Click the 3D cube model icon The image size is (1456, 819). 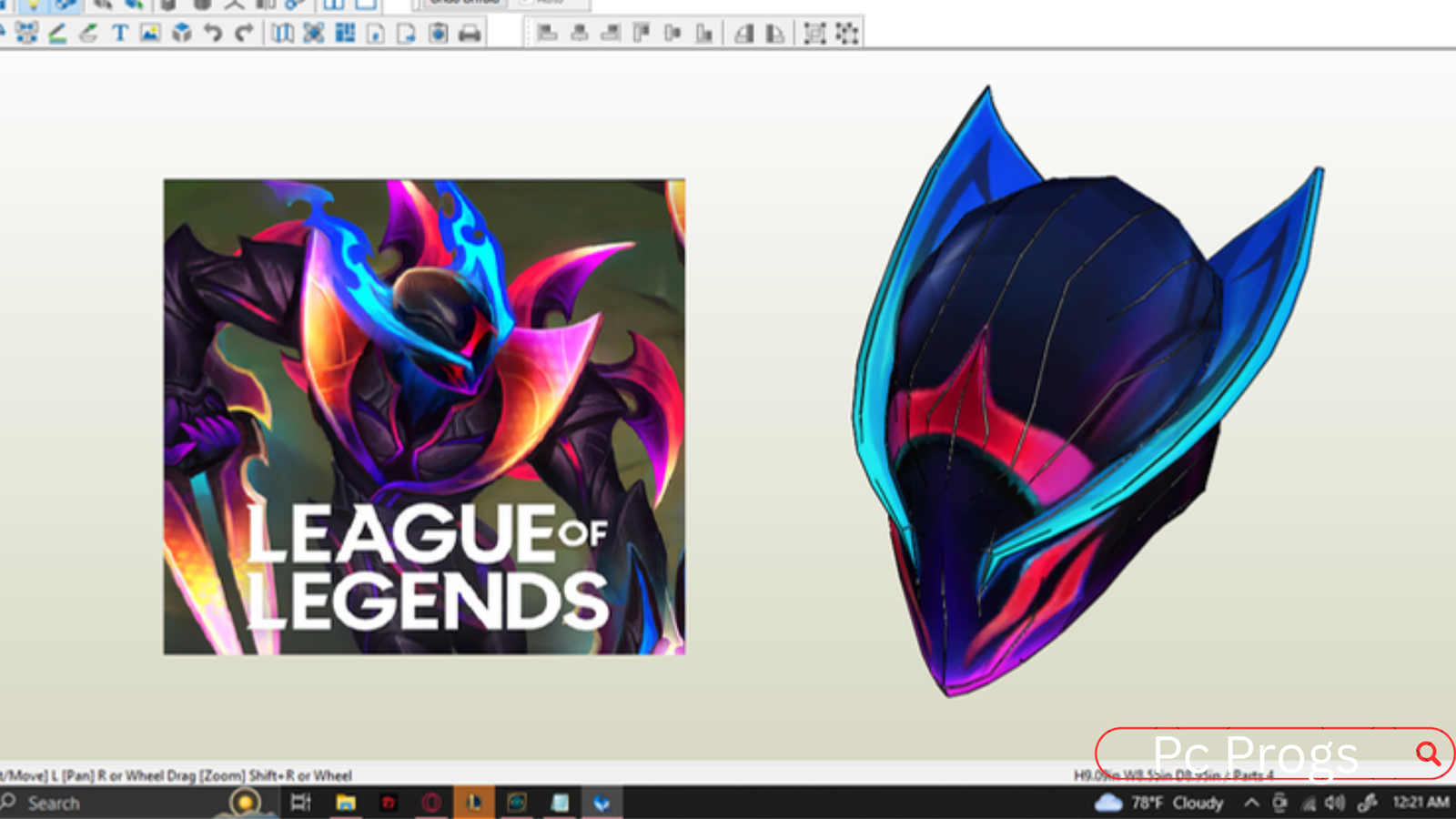point(182,34)
